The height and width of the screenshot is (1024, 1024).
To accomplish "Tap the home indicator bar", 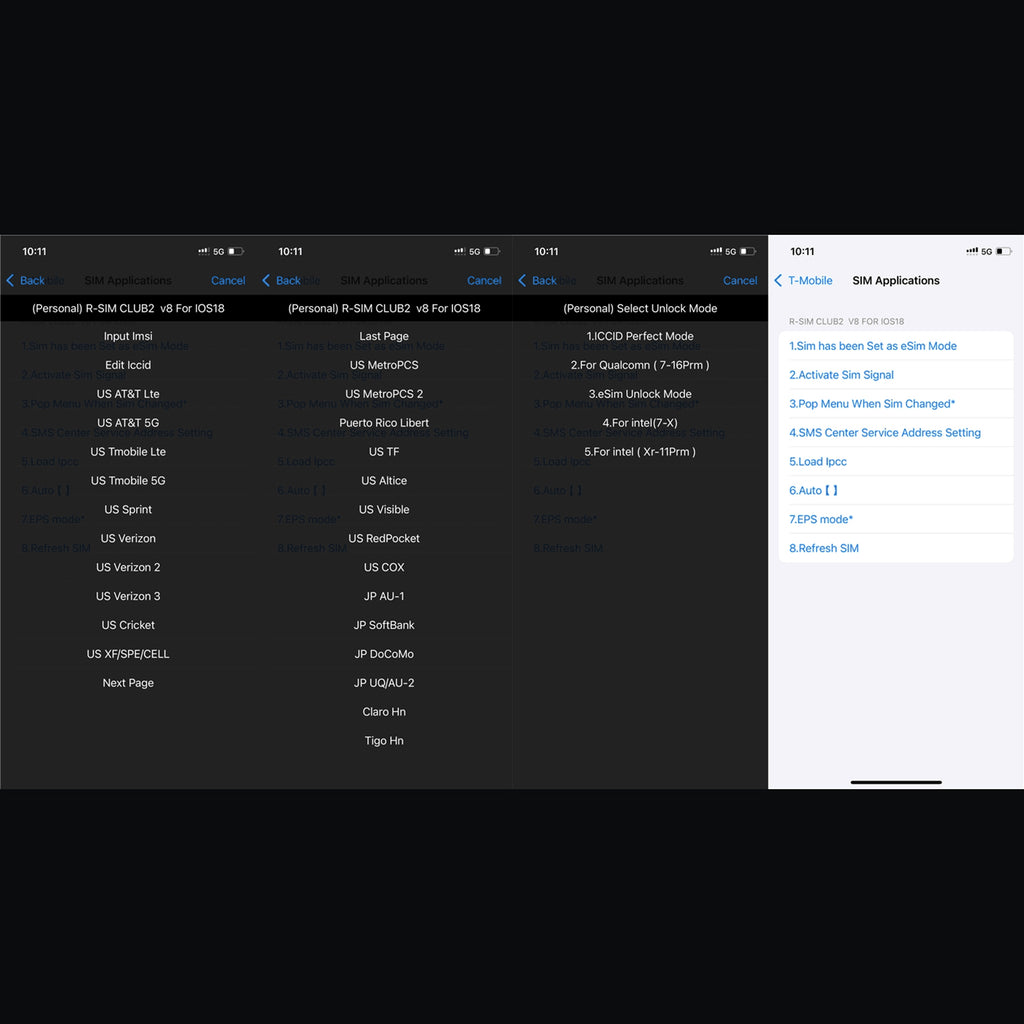I will tap(896, 782).
